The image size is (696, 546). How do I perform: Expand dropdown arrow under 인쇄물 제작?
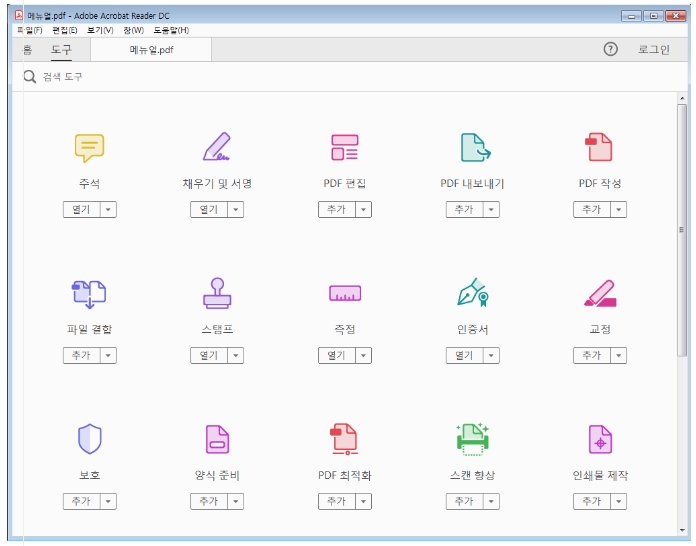click(x=619, y=502)
